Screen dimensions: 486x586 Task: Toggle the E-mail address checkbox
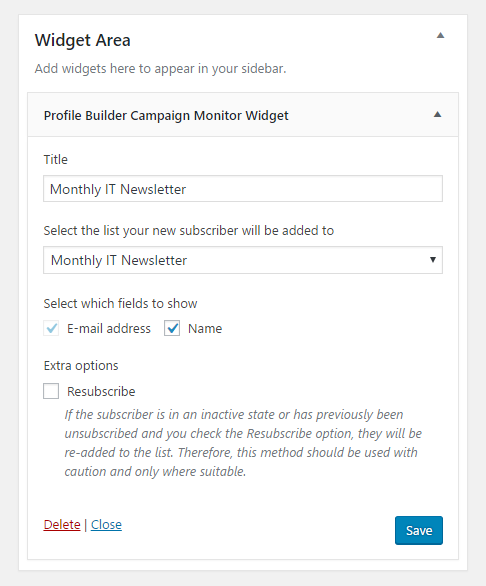coord(51,329)
